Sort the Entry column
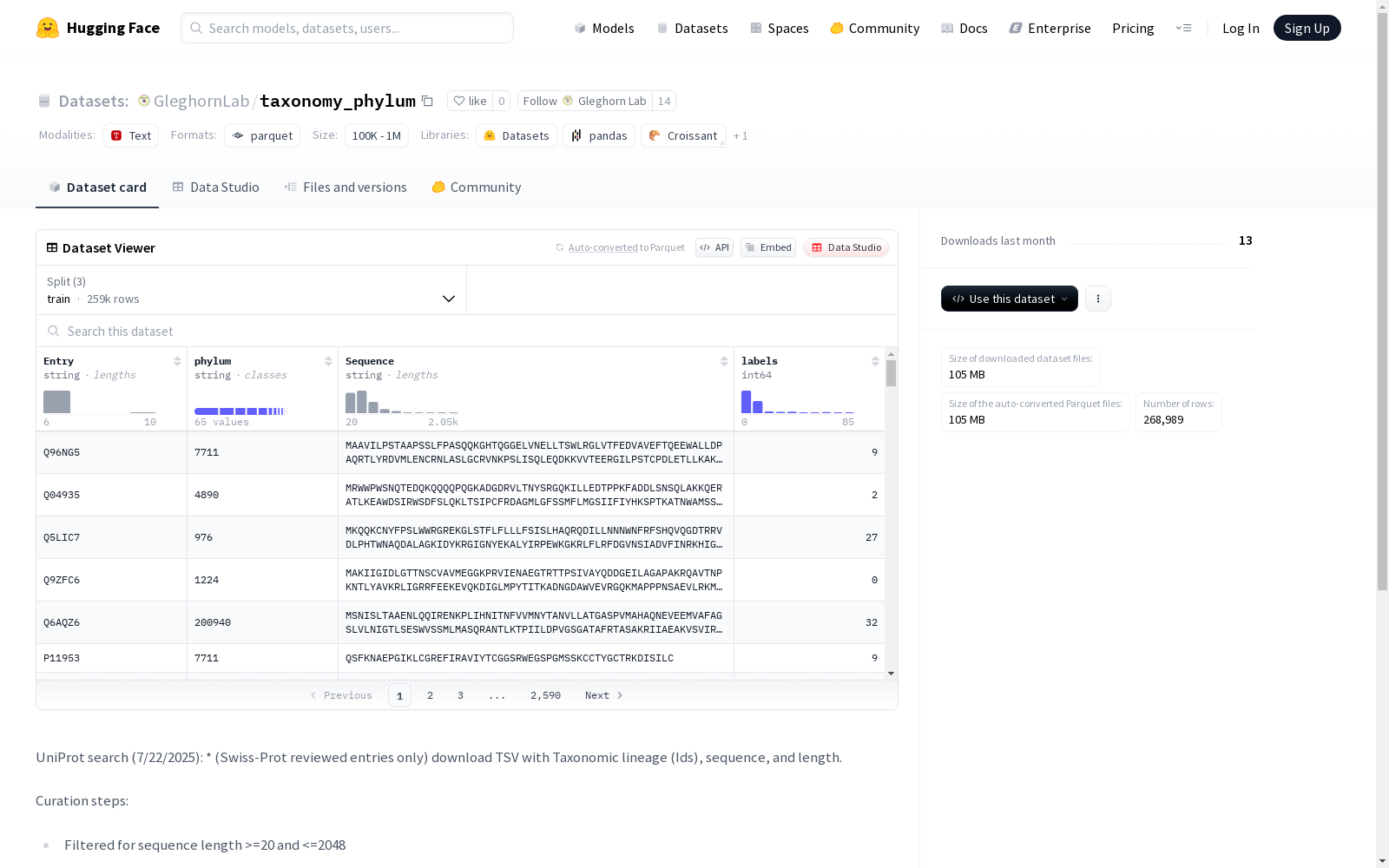Viewport: 1389px width, 868px height. click(177, 361)
